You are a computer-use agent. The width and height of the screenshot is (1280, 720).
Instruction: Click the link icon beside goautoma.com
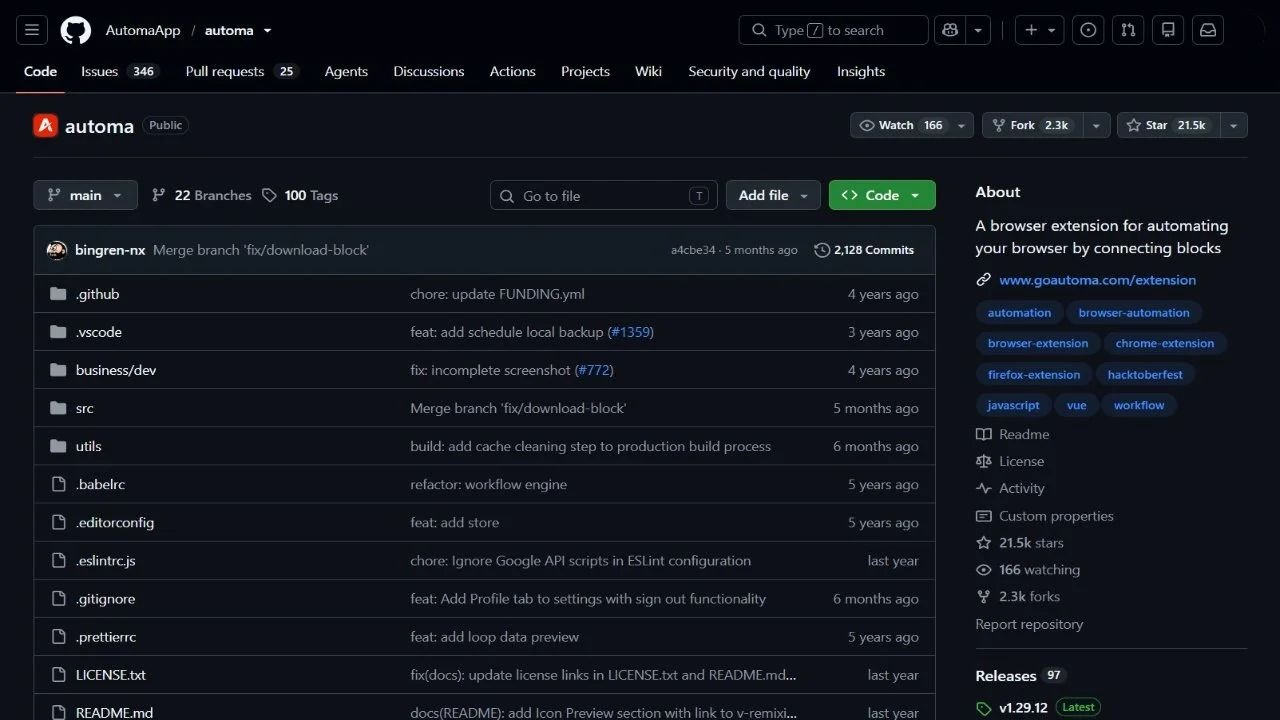(x=983, y=280)
